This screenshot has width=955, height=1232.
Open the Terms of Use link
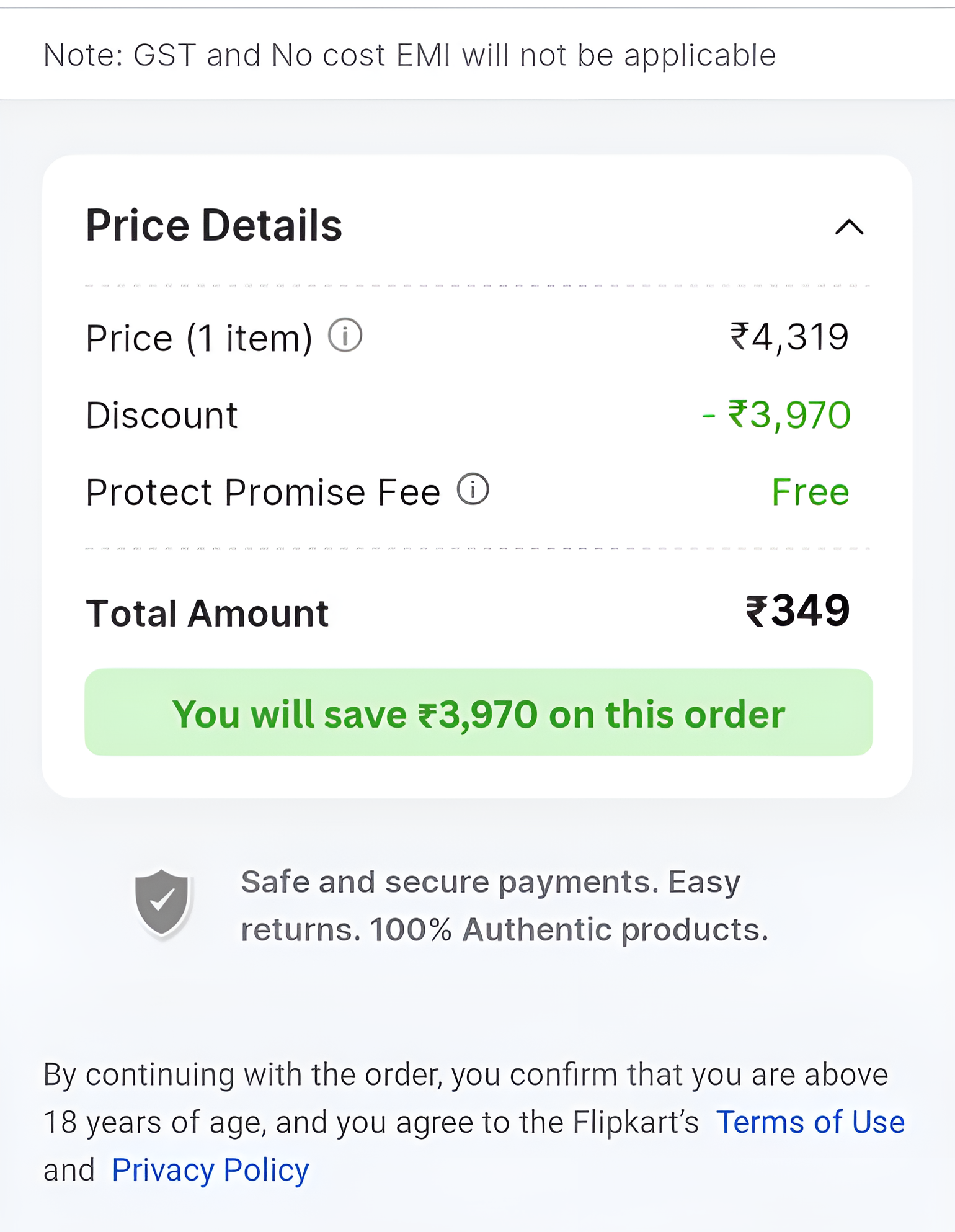tap(811, 1122)
